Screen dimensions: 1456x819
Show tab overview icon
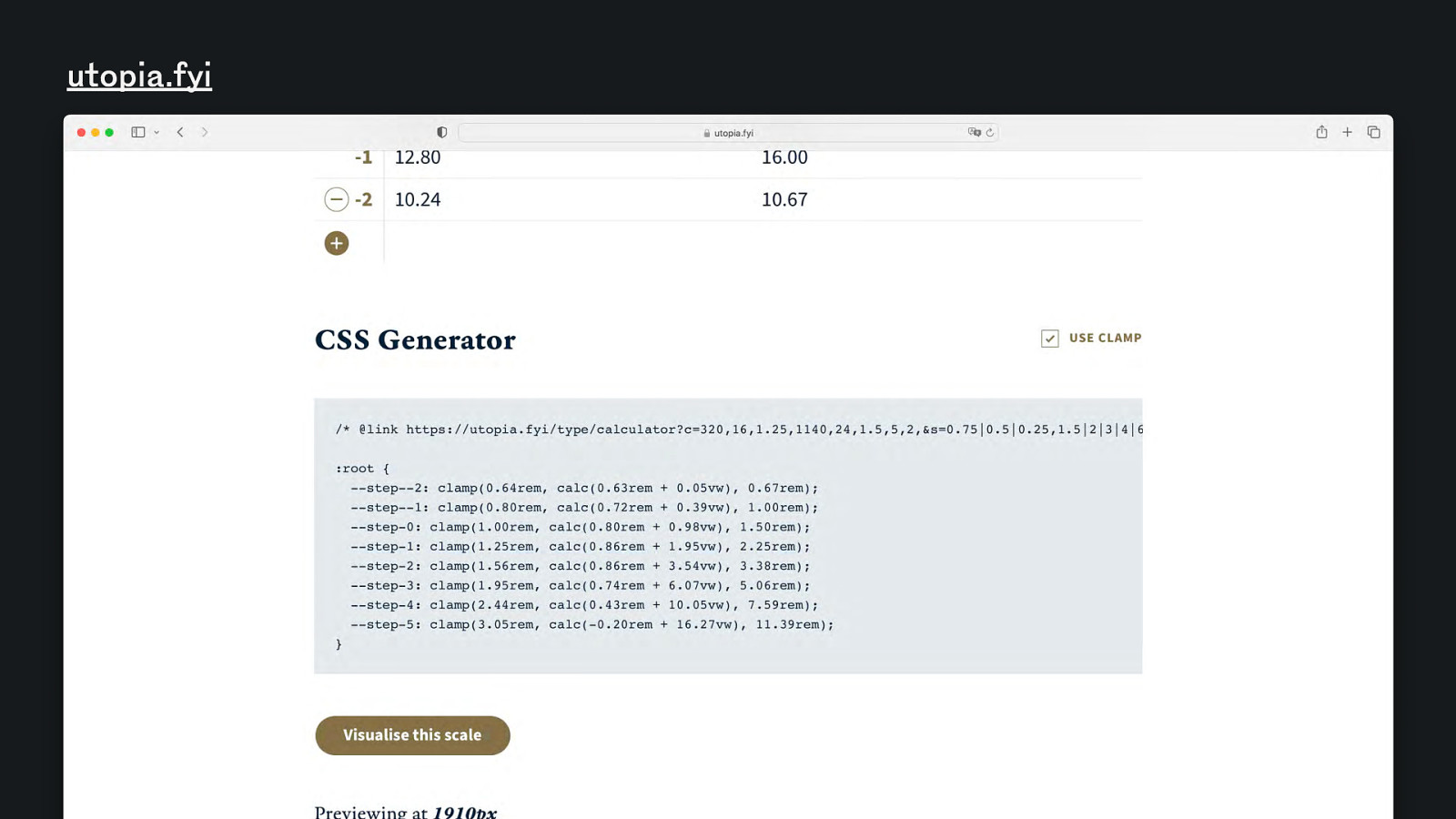1374,132
